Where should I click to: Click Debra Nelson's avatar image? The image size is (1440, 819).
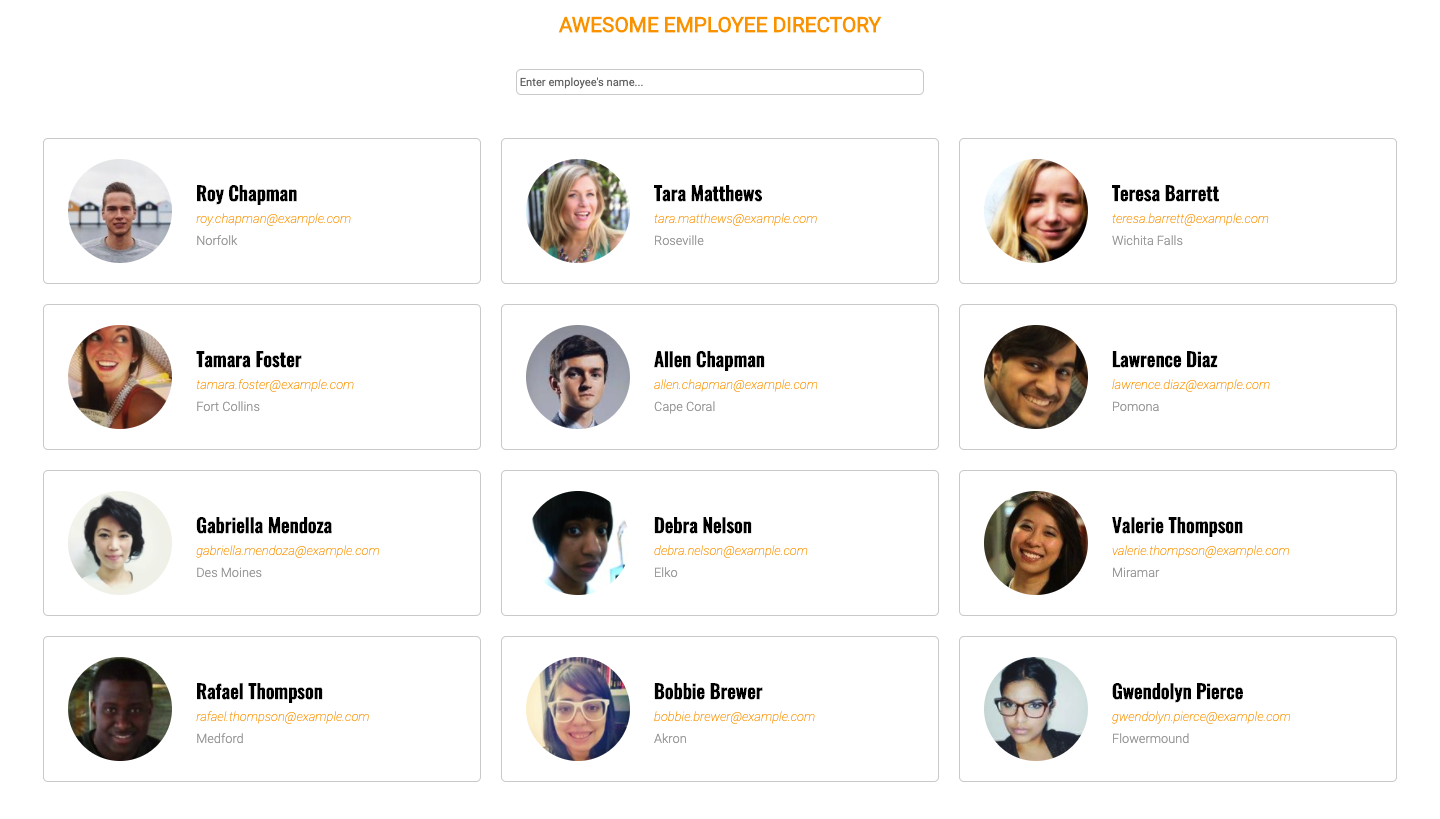point(578,543)
